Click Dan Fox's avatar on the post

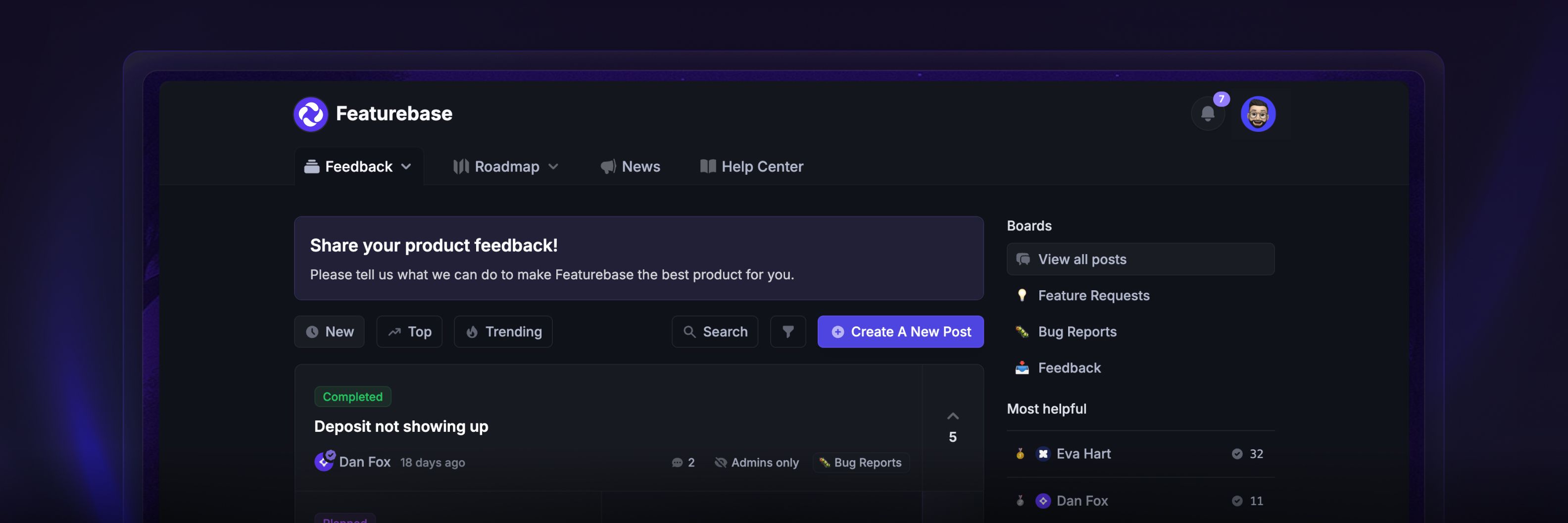pos(324,462)
